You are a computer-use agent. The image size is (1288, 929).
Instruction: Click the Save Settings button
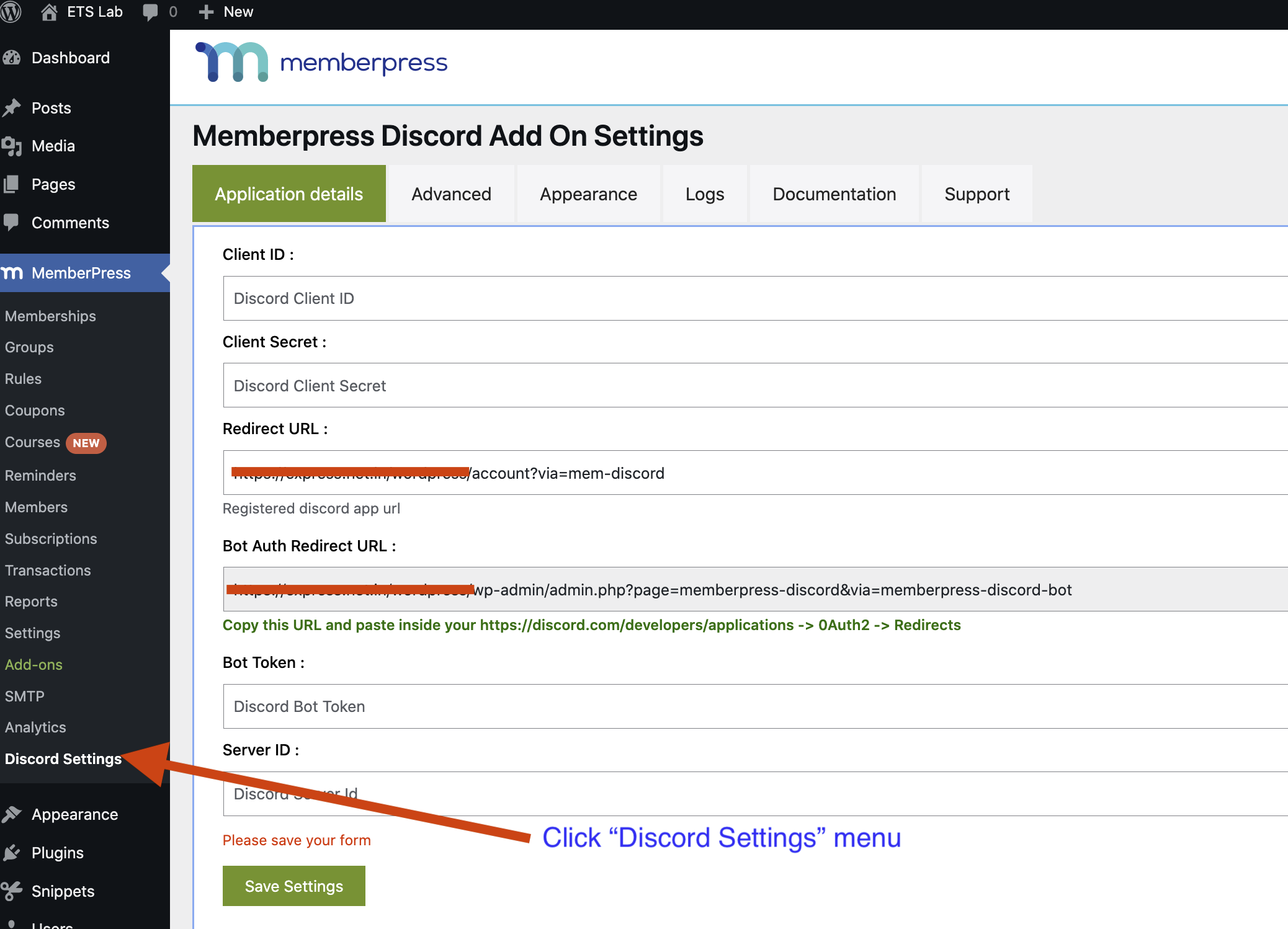pyautogui.click(x=293, y=885)
